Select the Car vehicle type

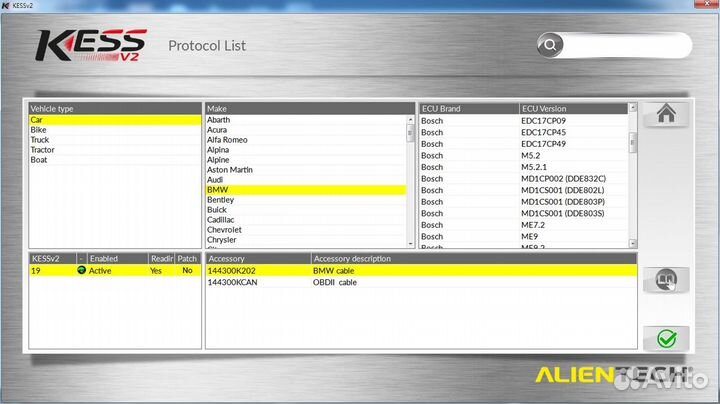tap(115, 120)
